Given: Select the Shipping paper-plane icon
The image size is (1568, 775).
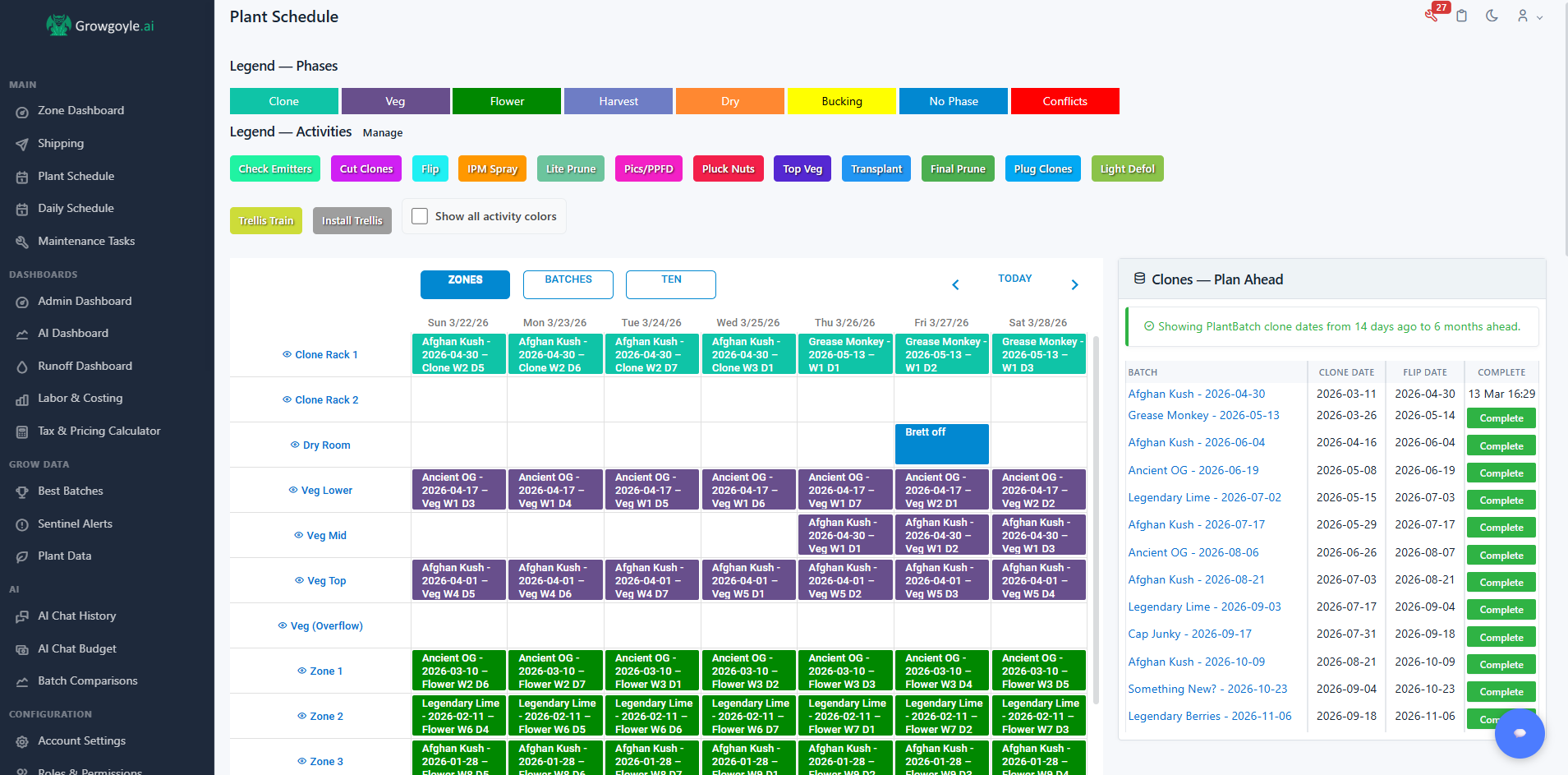Looking at the screenshot, I should pyautogui.click(x=22, y=143).
